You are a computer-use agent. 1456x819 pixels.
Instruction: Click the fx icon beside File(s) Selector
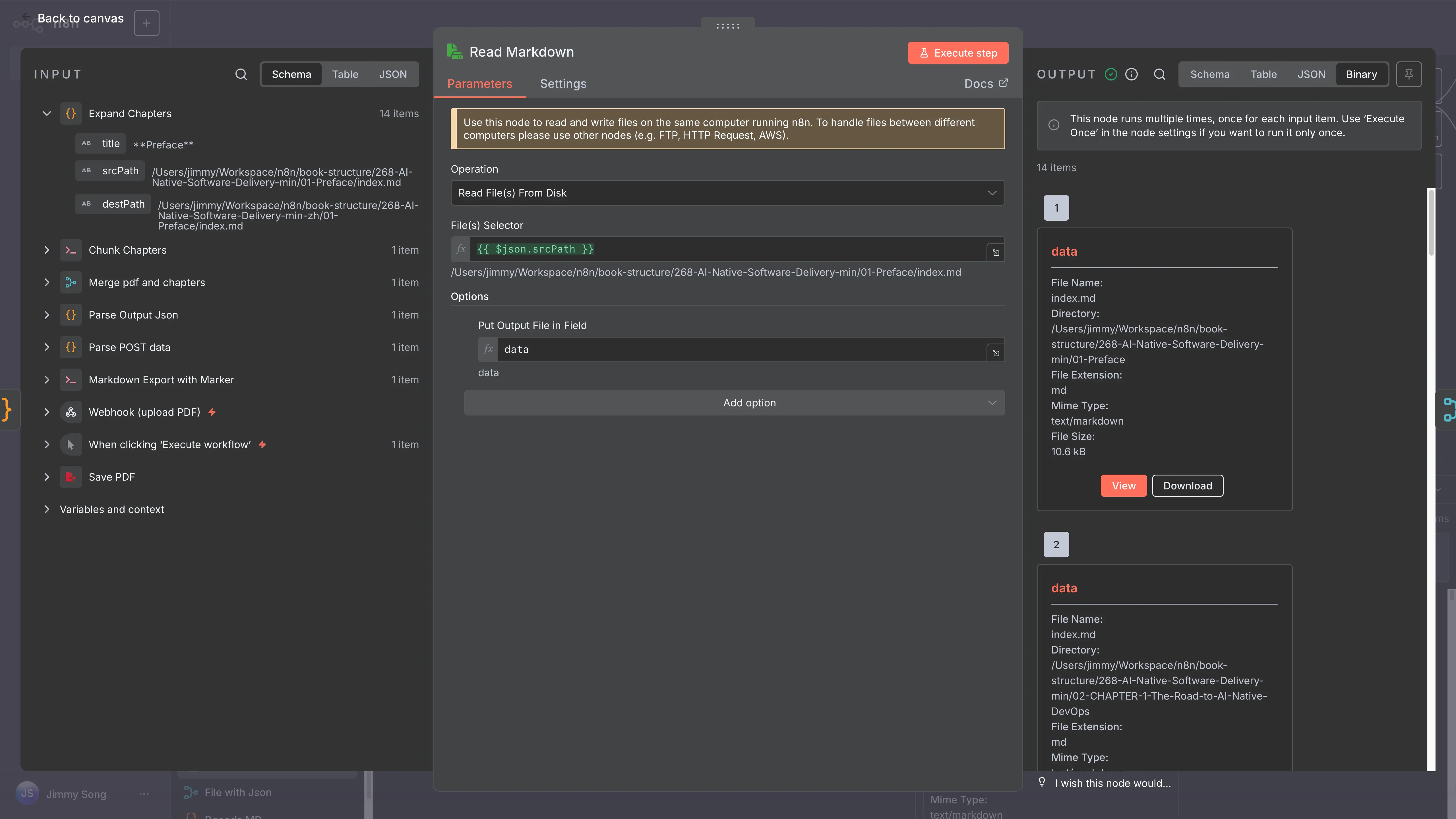click(461, 249)
